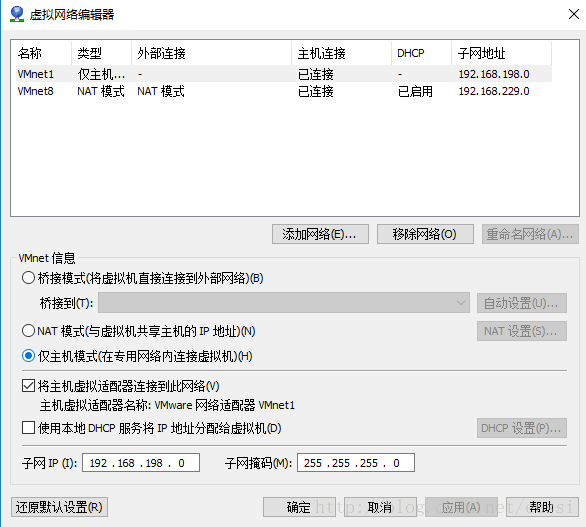
Task: Click 已连接 cell in VMnet8 row
Action: pyautogui.click(x=315, y=91)
